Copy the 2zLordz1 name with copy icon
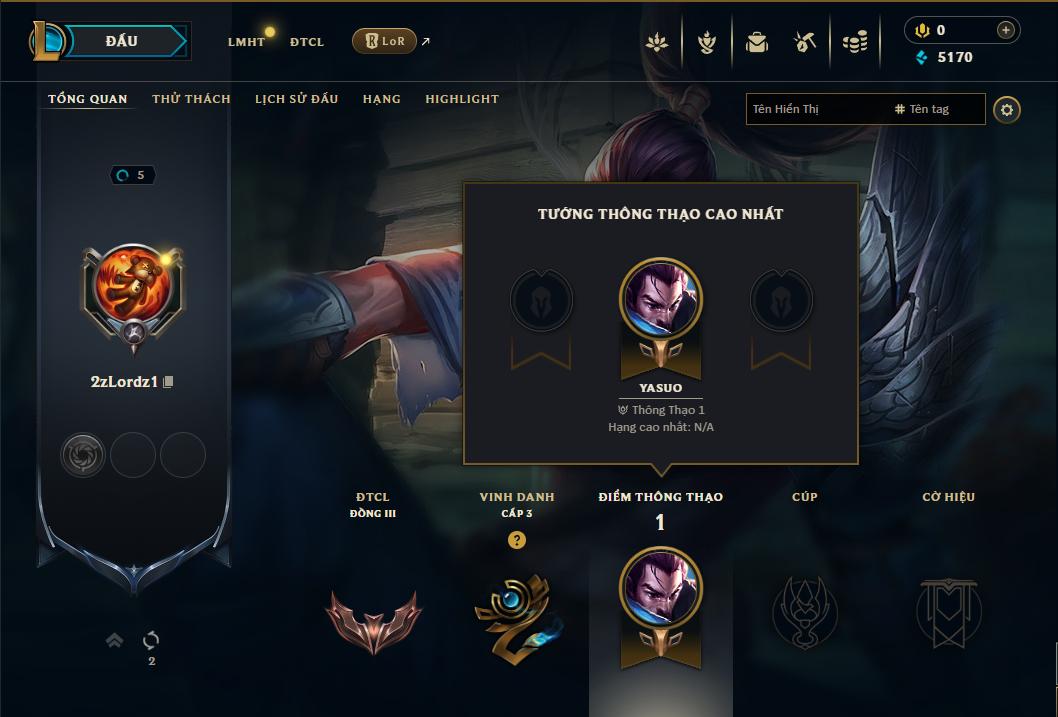This screenshot has width=1058, height=717. point(169,382)
